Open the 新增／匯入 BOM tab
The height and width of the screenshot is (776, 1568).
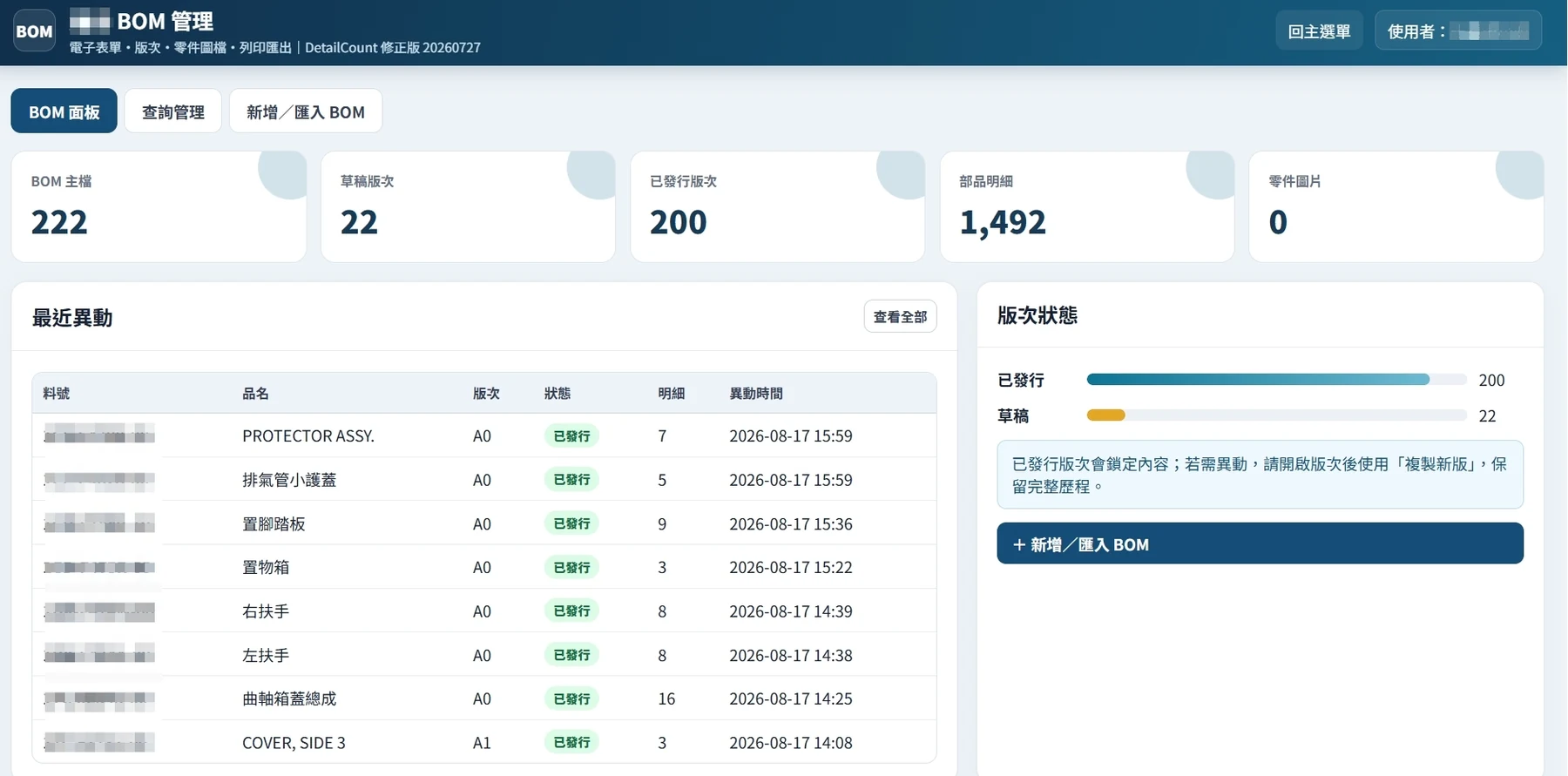click(306, 111)
